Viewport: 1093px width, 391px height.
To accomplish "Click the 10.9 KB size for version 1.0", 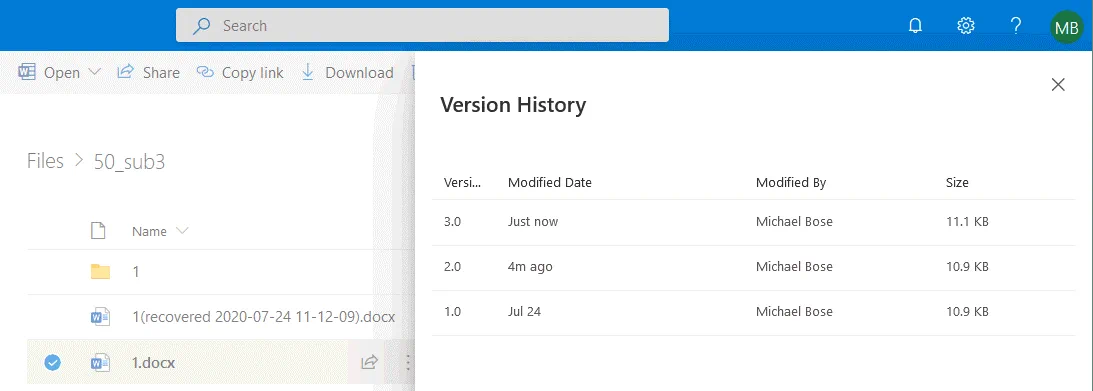I will (x=967, y=312).
